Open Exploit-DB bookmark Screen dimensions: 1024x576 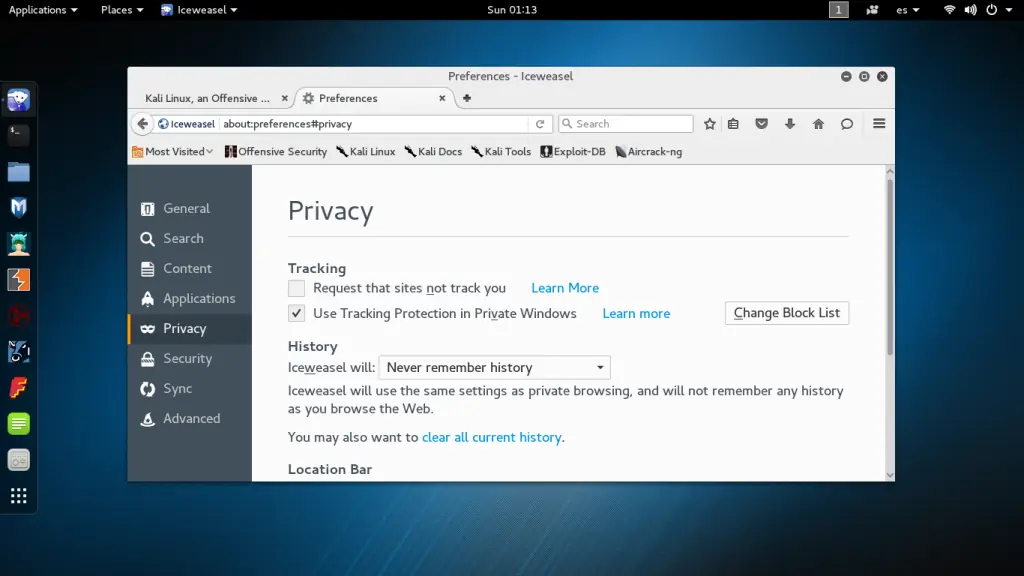[x=573, y=152]
